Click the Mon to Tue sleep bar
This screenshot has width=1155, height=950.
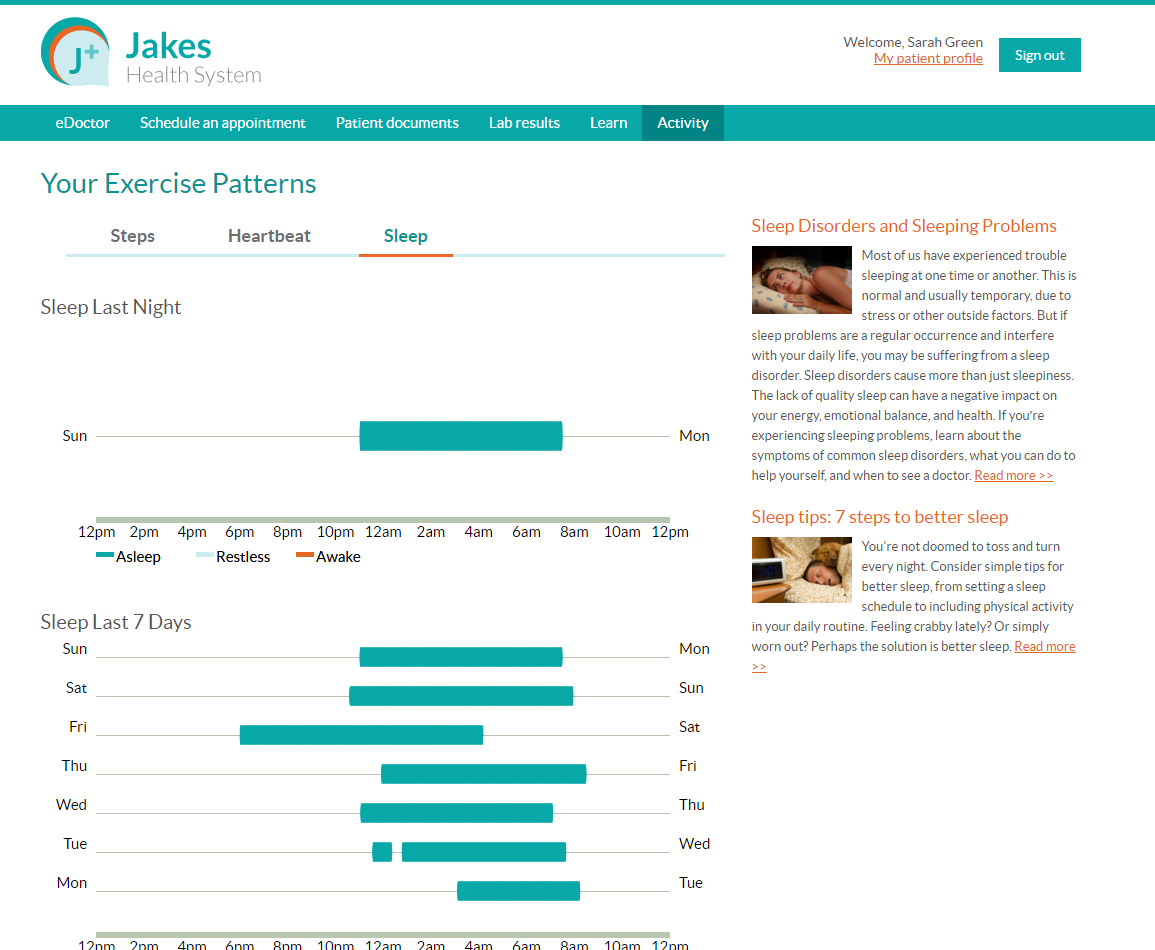click(519, 891)
